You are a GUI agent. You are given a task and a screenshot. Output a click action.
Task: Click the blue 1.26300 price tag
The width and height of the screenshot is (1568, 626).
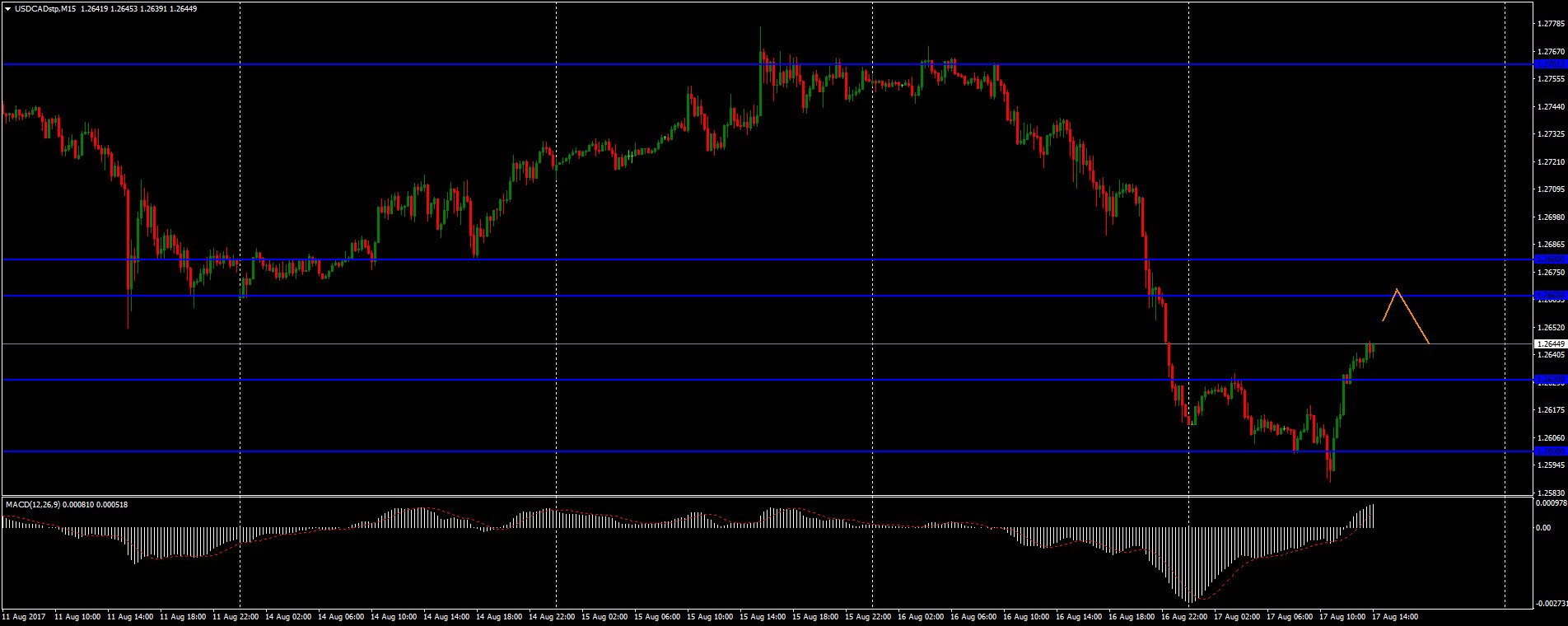tap(1548, 380)
